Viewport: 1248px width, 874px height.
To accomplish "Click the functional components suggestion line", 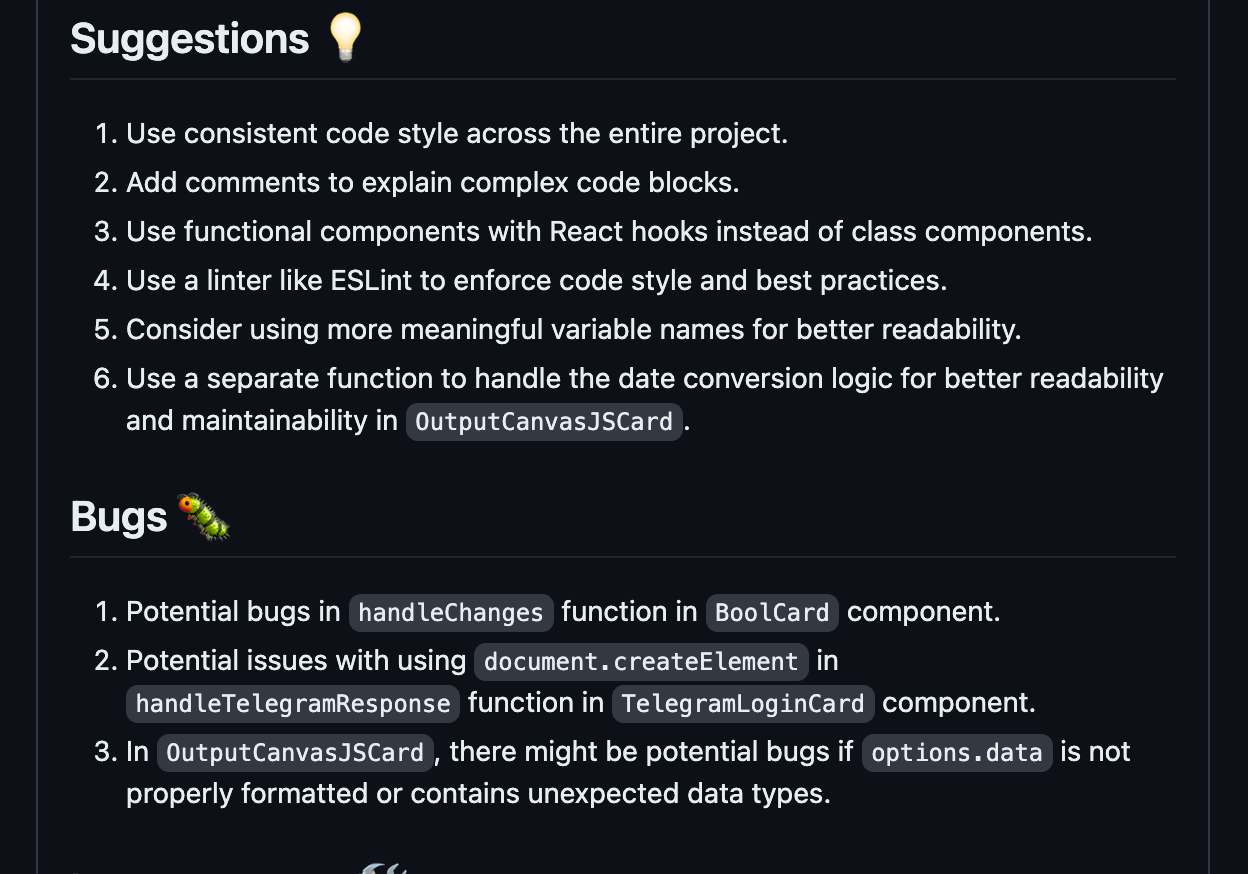I will [x=608, y=231].
